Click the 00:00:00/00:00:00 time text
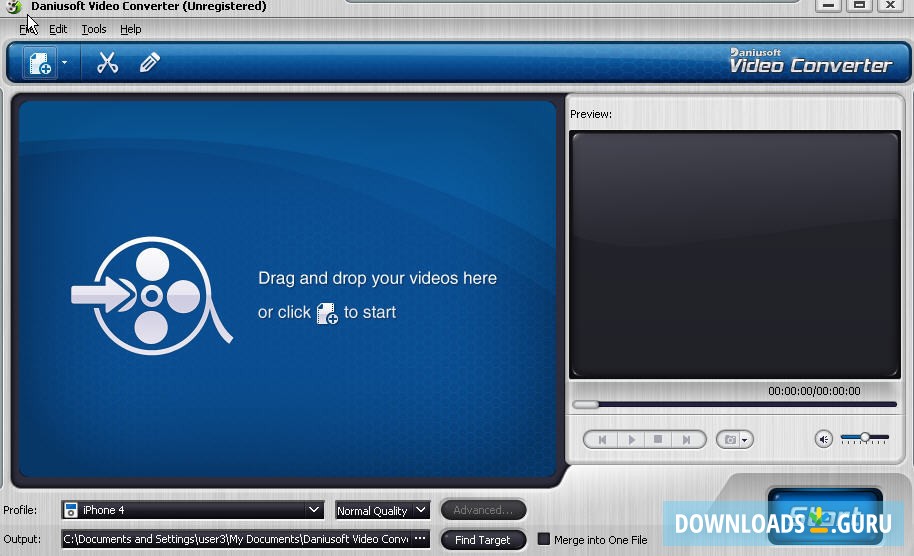914x556 pixels. 814,391
